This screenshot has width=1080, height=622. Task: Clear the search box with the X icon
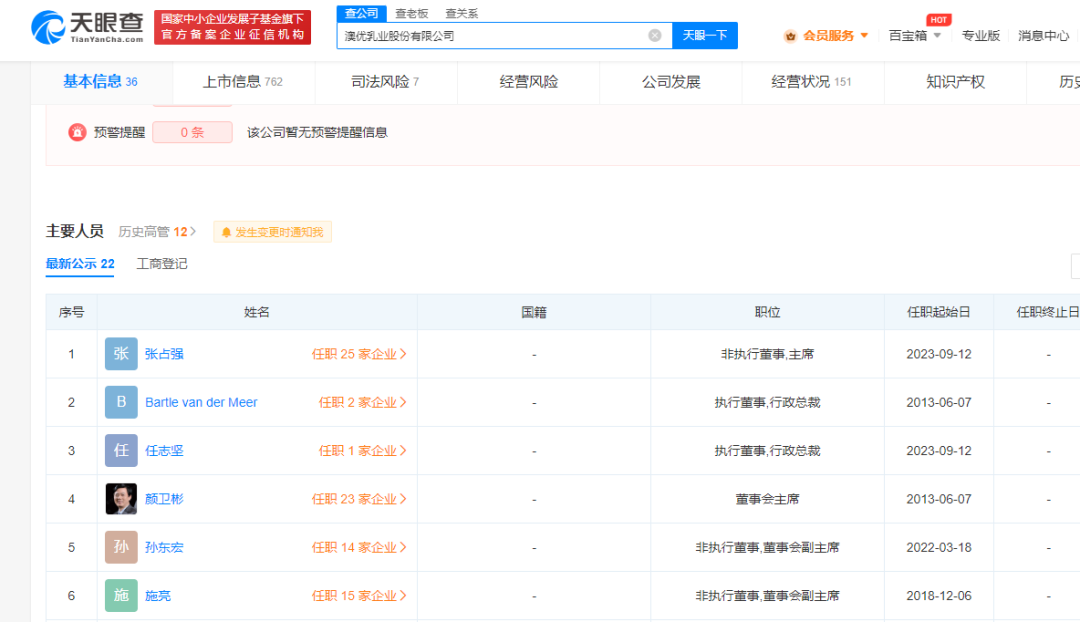pyautogui.click(x=654, y=36)
